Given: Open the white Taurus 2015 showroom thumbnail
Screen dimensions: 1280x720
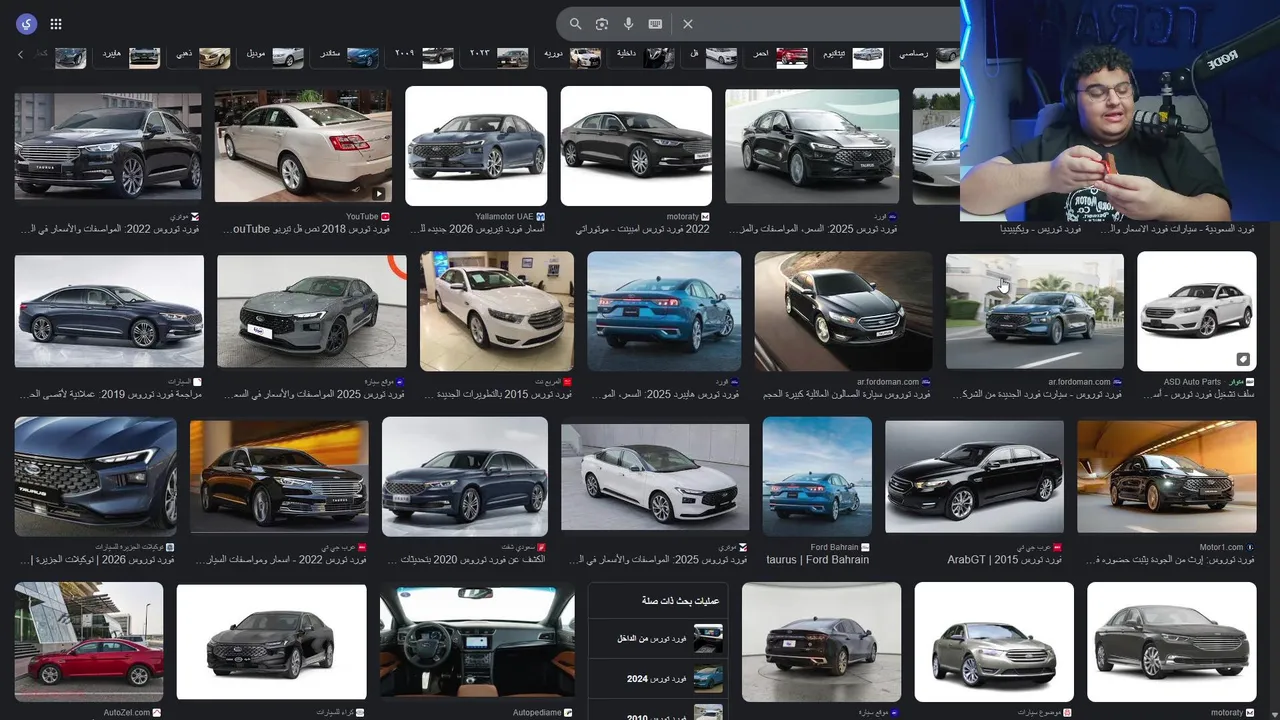Looking at the screenshot, I should (x=497, y=311).
